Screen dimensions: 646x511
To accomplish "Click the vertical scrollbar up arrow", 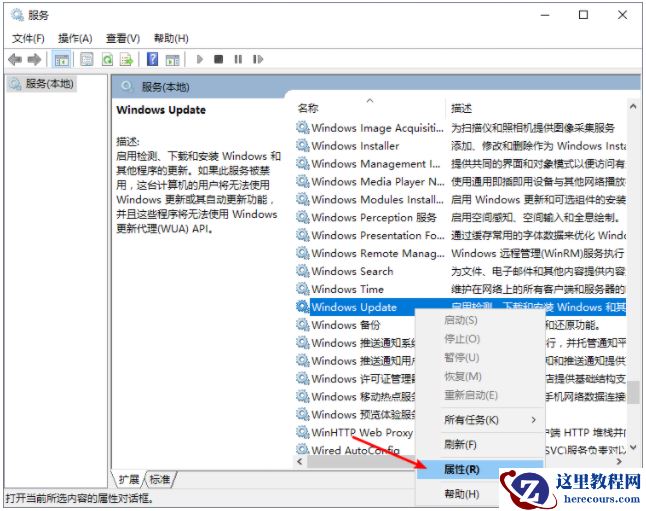I will tap(633, 106).
